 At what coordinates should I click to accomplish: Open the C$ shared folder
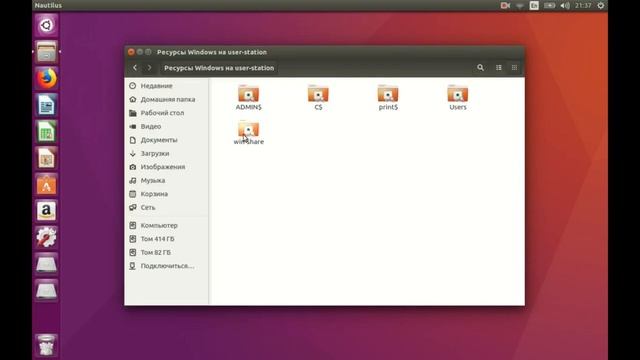[x=318, y=97]
